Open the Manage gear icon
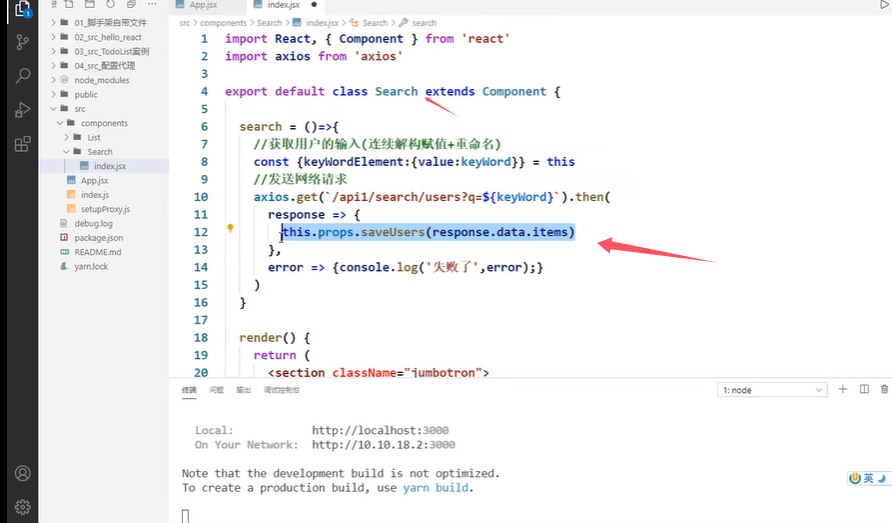This screenshot has height=523, width=892. pos(22,506)
